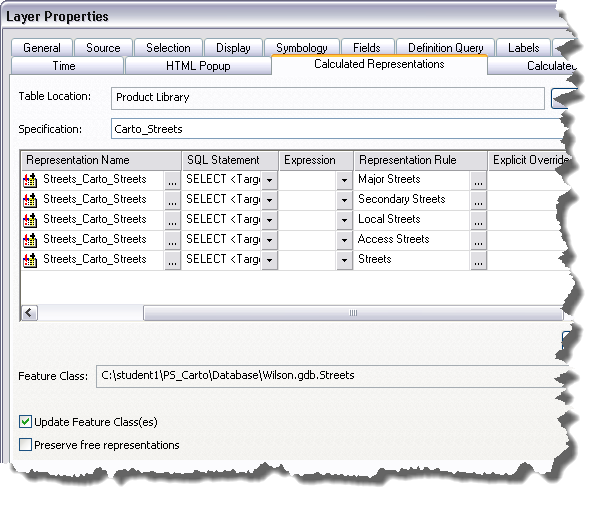Viewport: 596px width, 506px height.
Task: Click the Representation Name column header
Action: (101, 160)
